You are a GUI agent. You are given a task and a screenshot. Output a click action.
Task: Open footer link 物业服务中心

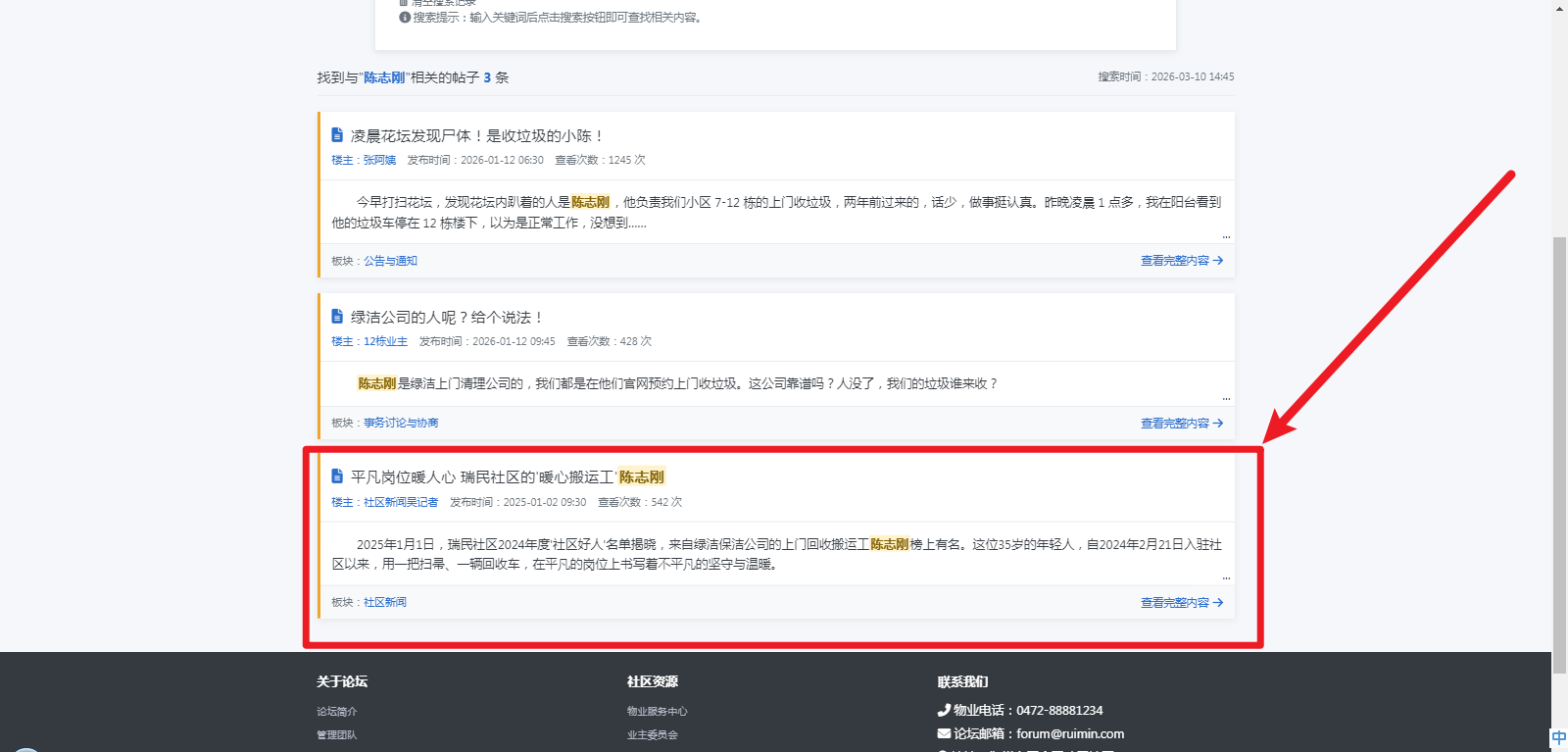click(x=658, y=712)
